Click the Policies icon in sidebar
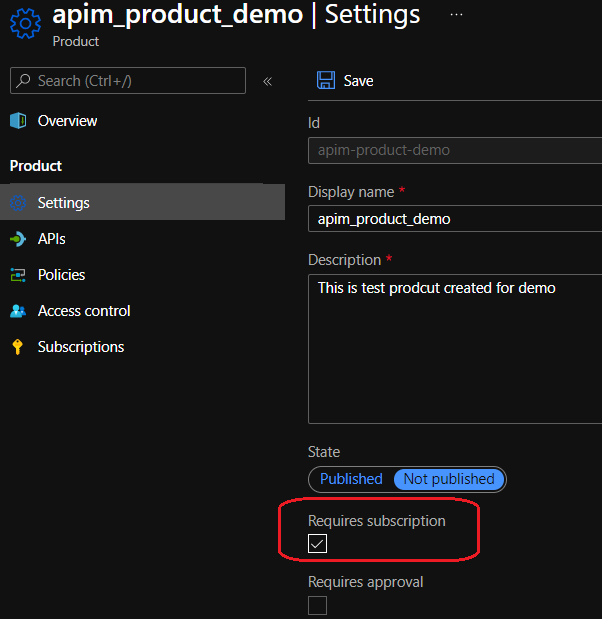 18,275
